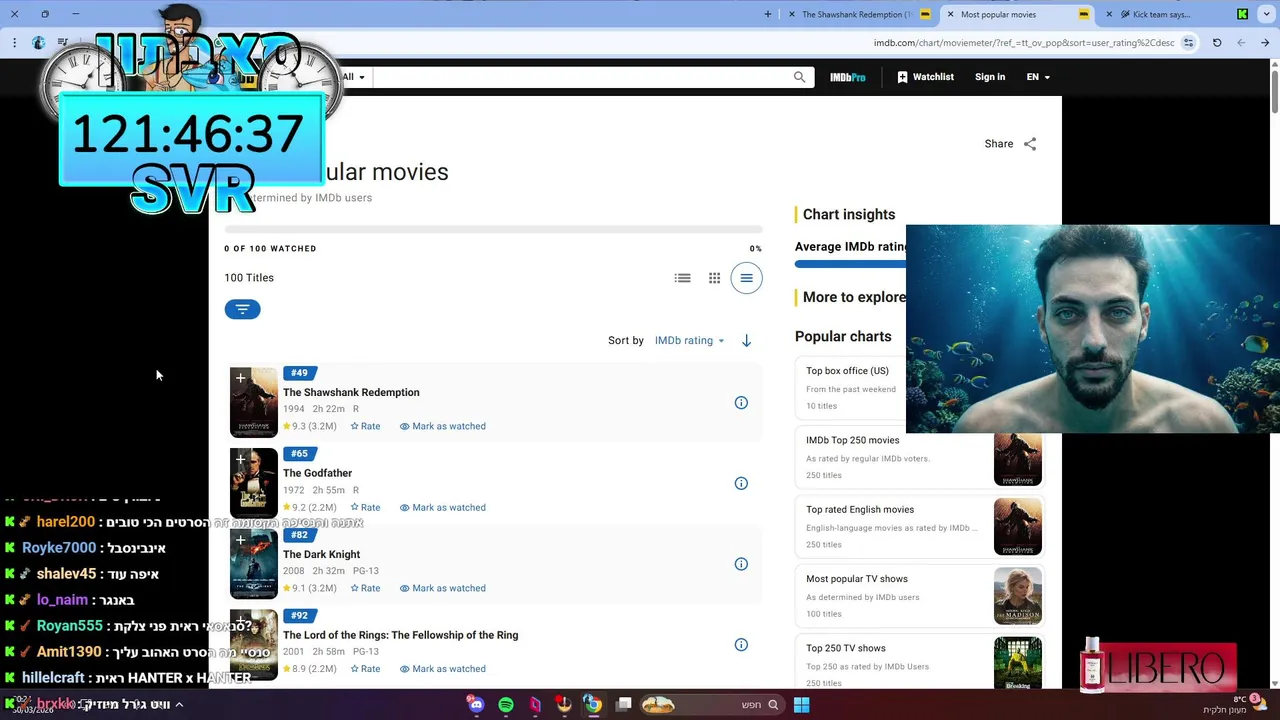Rate The Fellowship of the Ring
The height and width of the screenshot is (720, 1280).
[x=365, y=669]
